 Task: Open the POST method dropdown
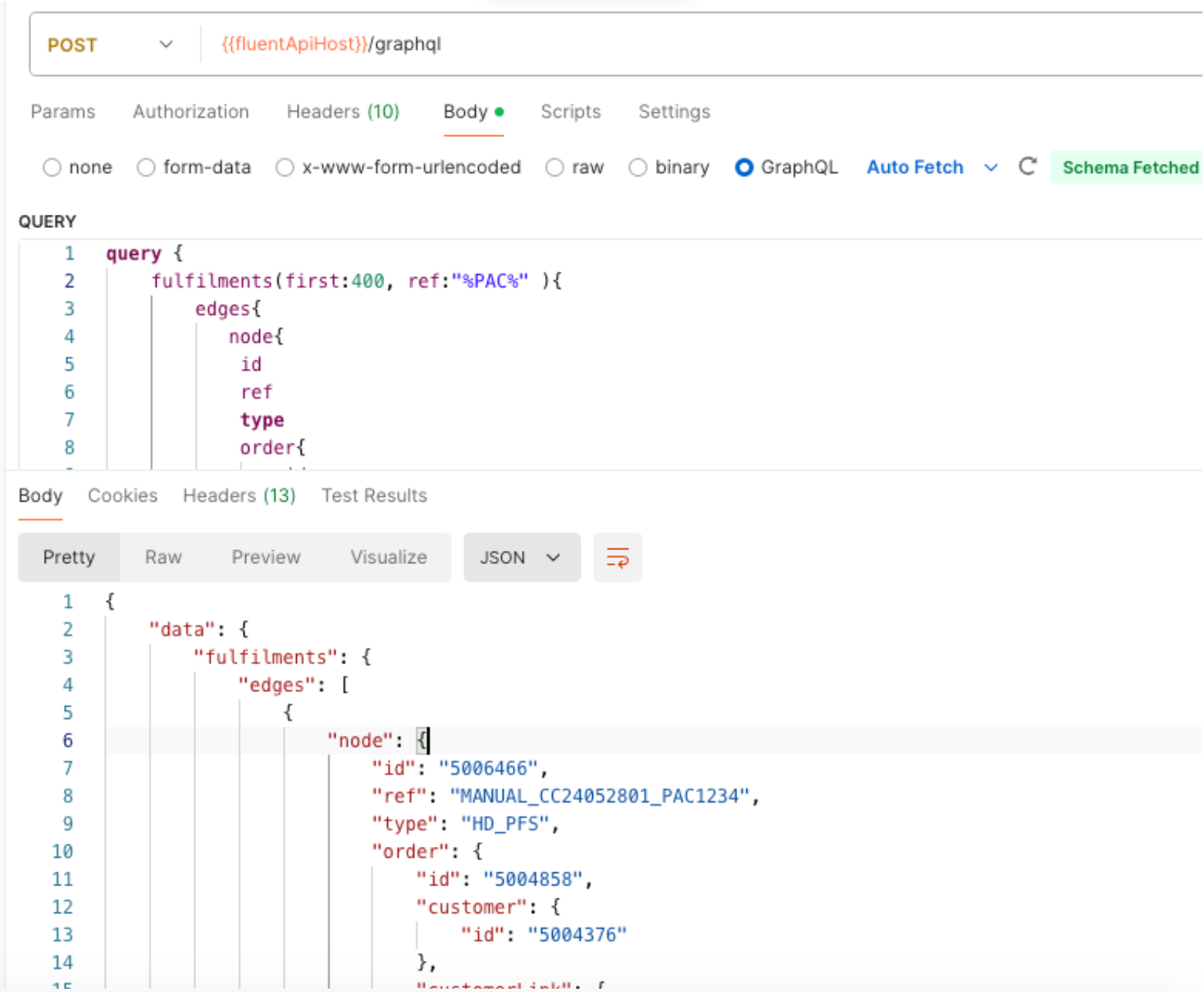[111, 45]
